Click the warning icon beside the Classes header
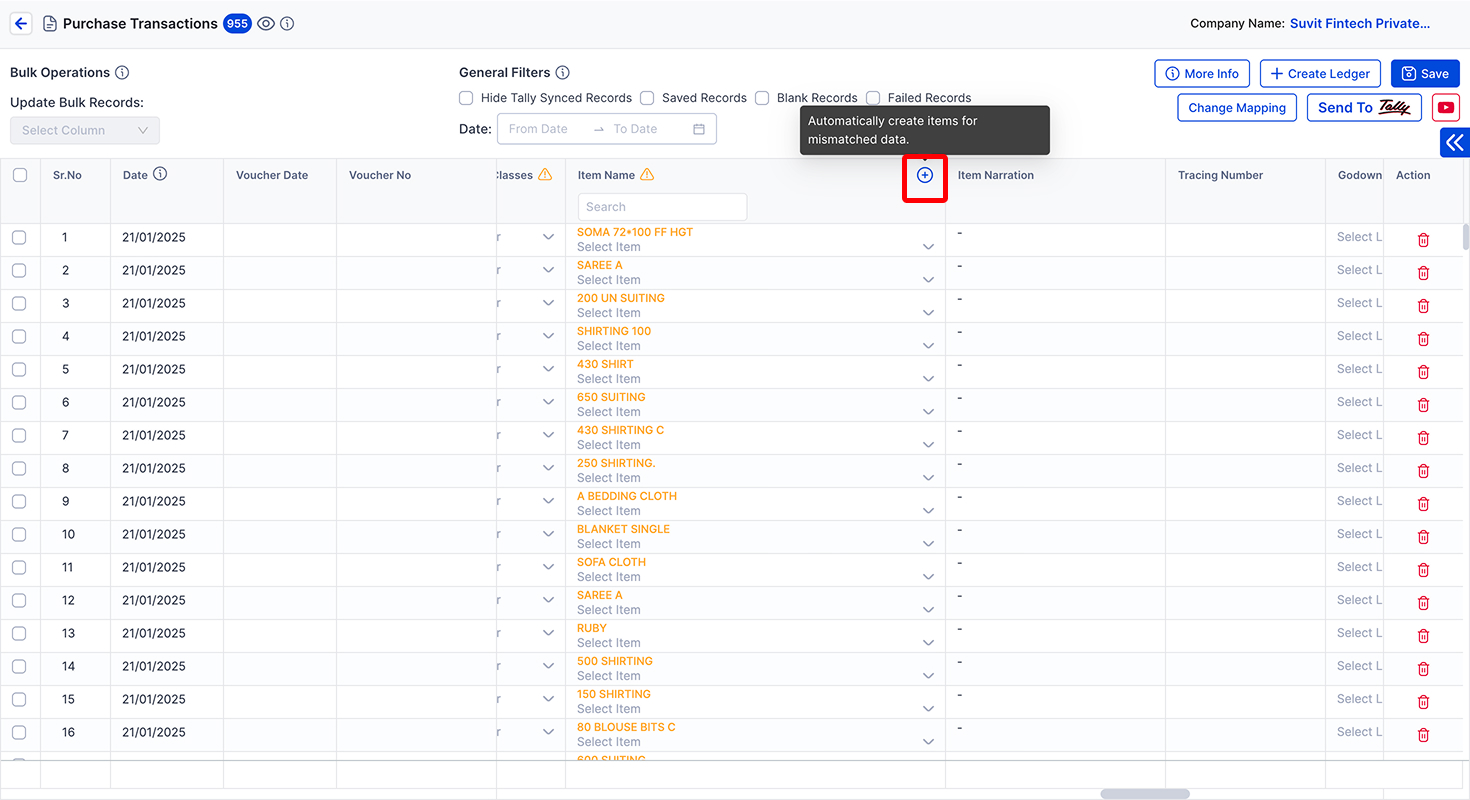 click(x=545, y=174)
